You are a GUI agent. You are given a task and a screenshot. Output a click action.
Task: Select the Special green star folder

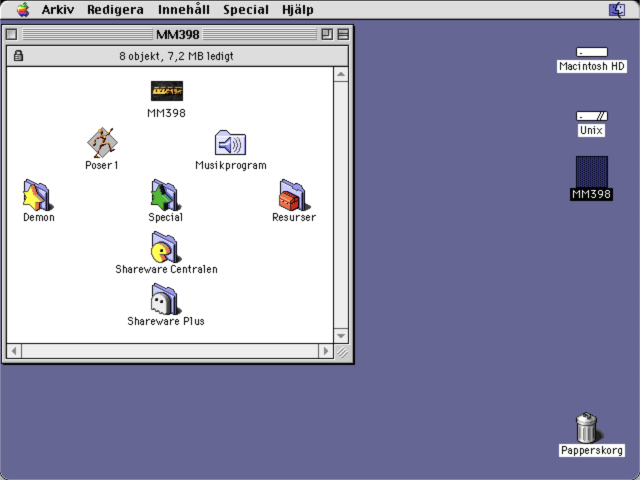(166, 195)
